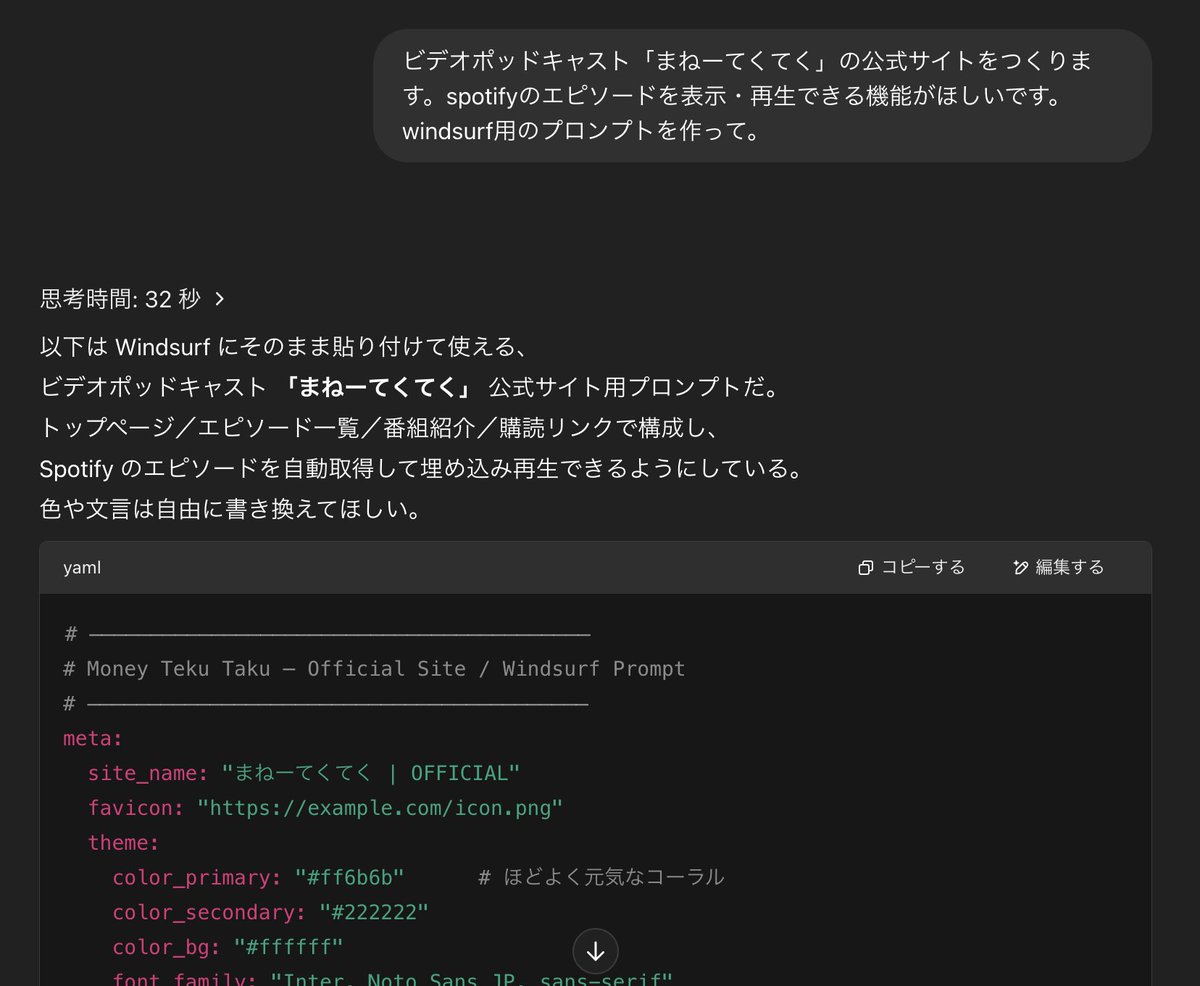Click the yaml language label
This screenshot has width=1200, height=986.
point(82,567)
